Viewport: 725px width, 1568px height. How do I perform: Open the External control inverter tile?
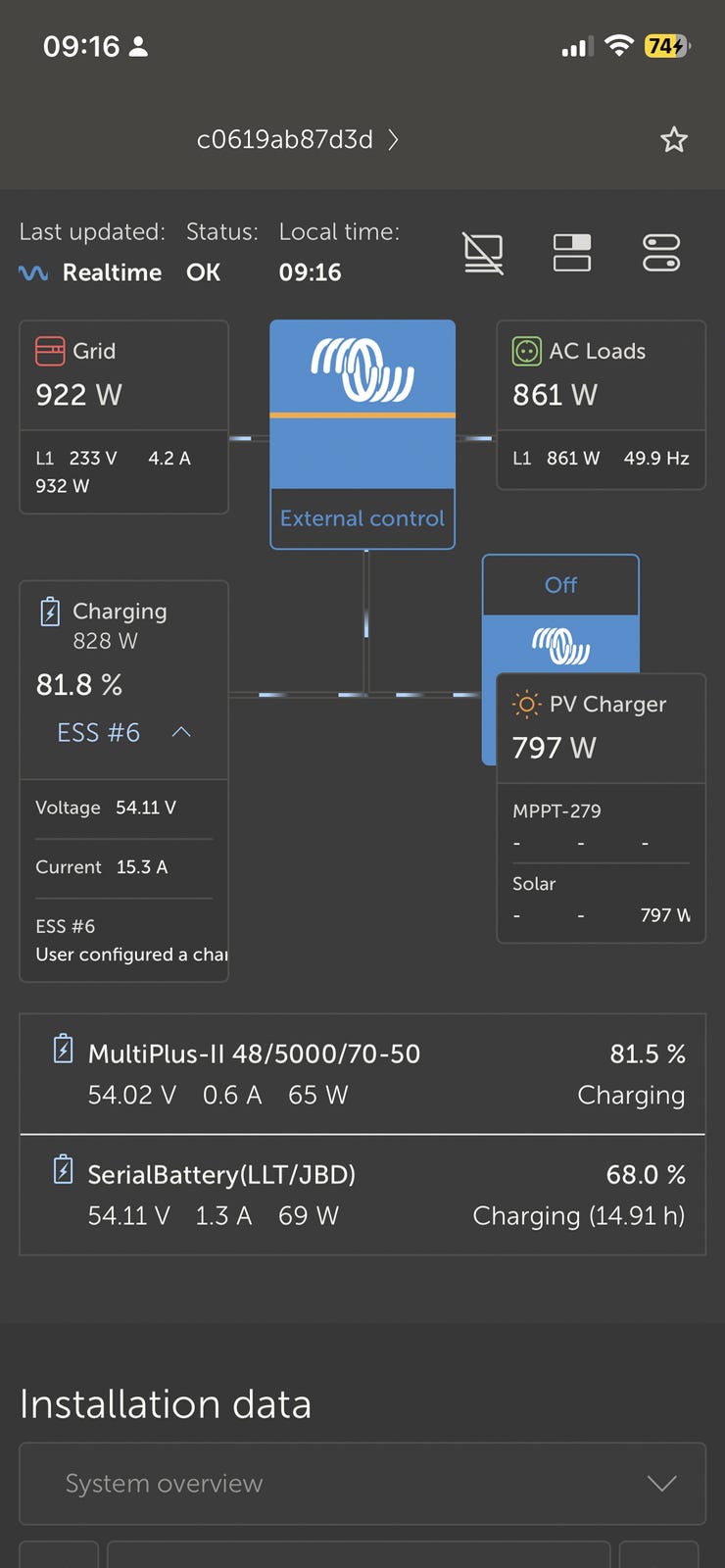pyautogui.click(x=362, y=434)
